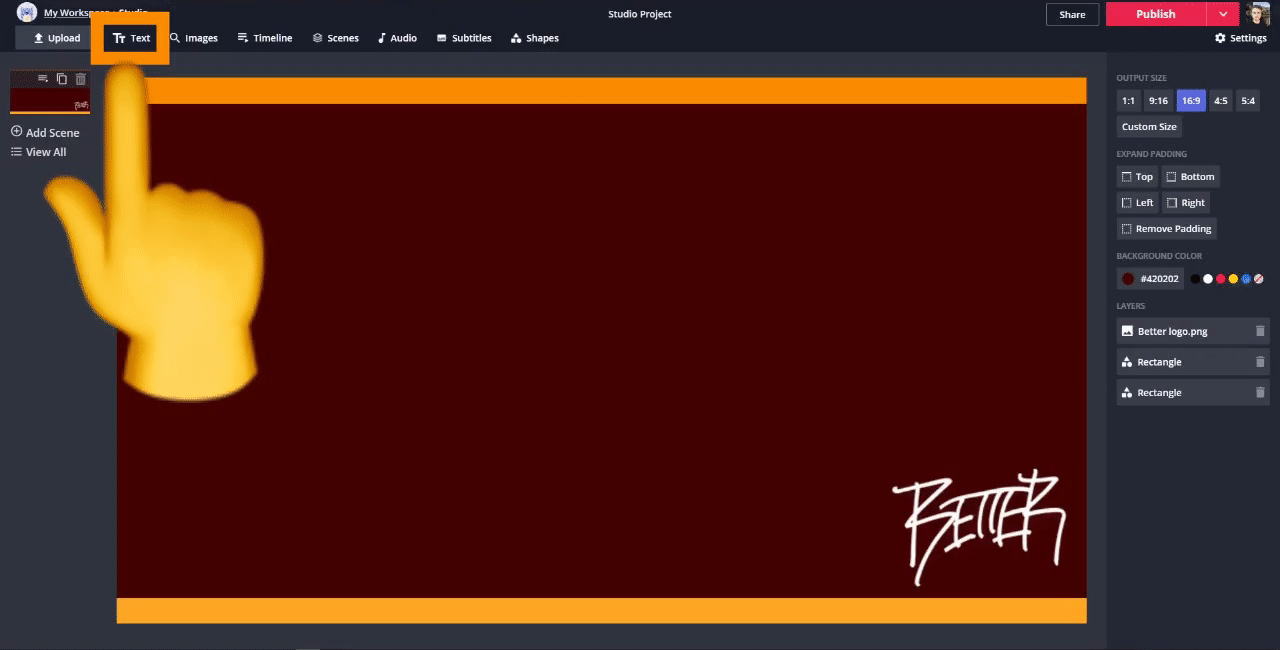Click the trash icon on scene thumbnail

tap(81, 79)
